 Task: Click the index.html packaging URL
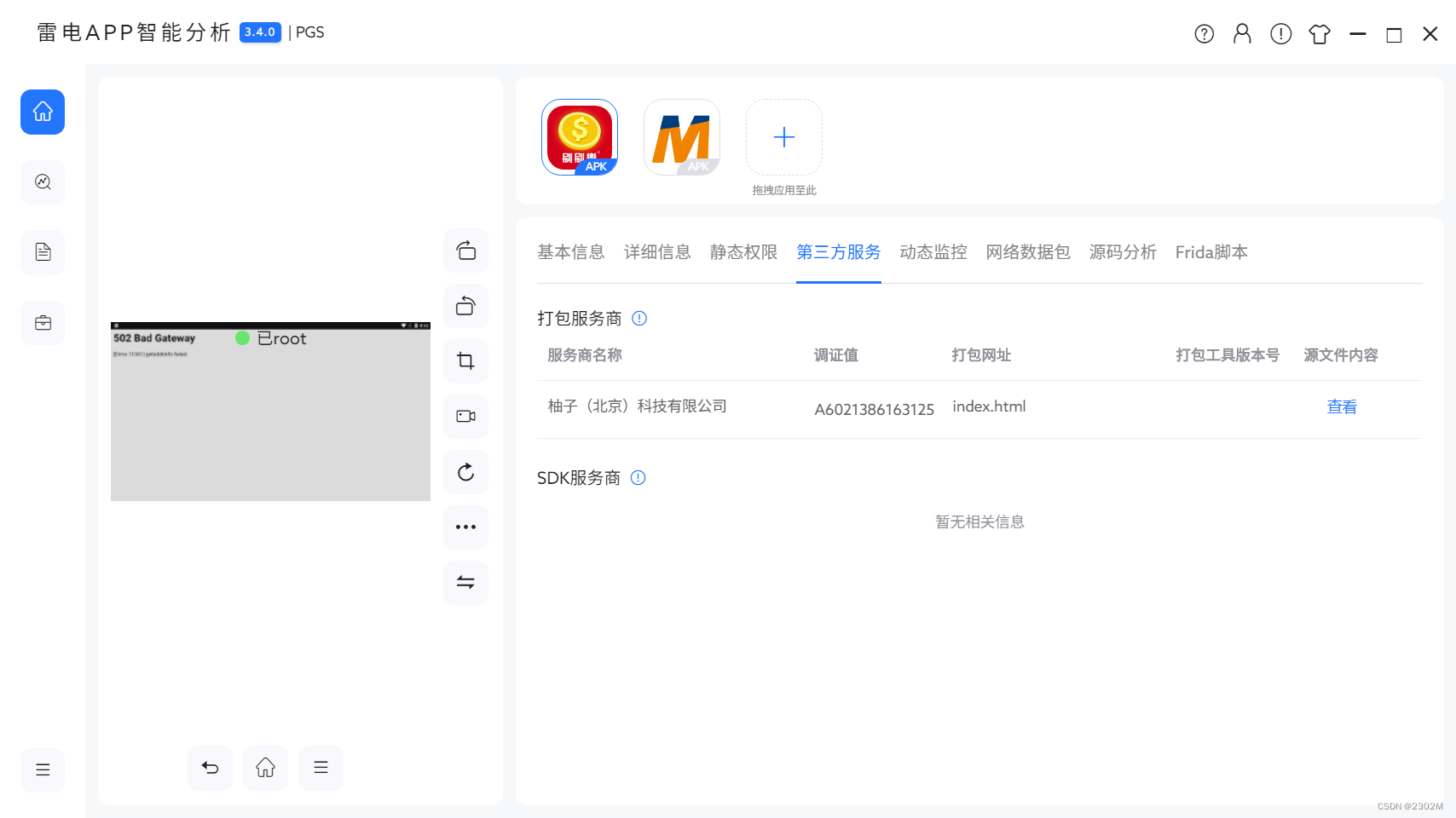(x=989, y=406)
